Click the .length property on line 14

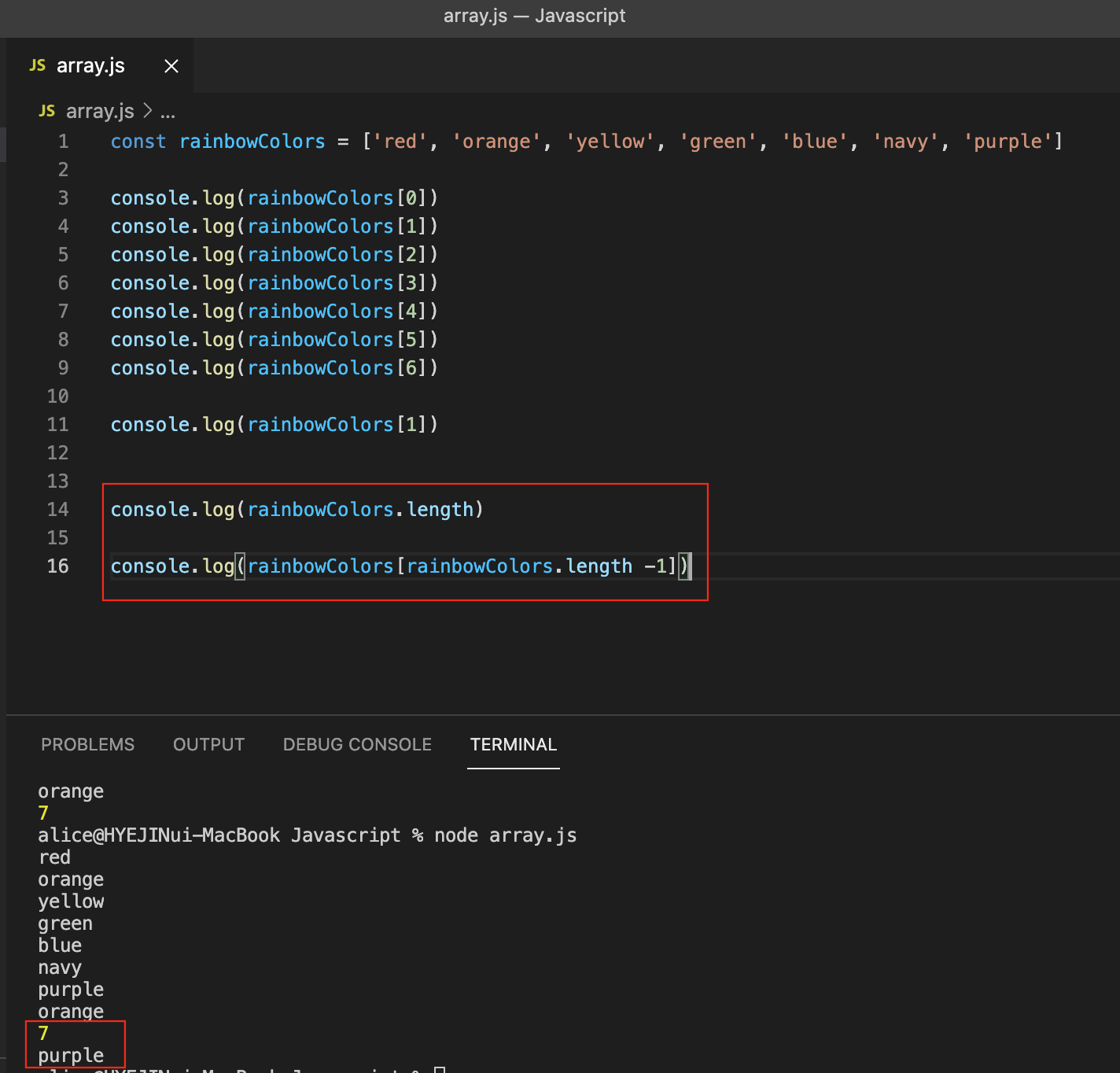point(434,510)
